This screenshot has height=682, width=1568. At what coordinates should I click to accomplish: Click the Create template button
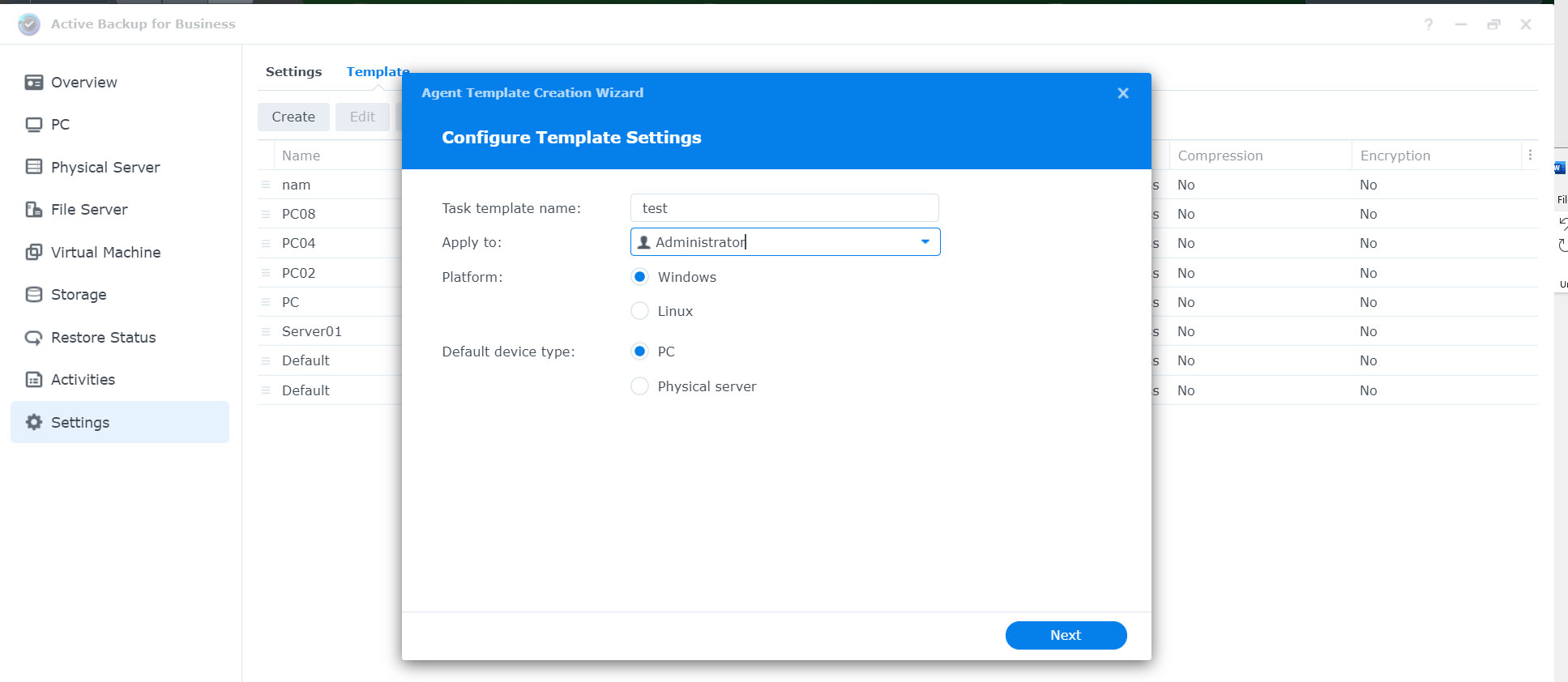click(x=293, y=117)
